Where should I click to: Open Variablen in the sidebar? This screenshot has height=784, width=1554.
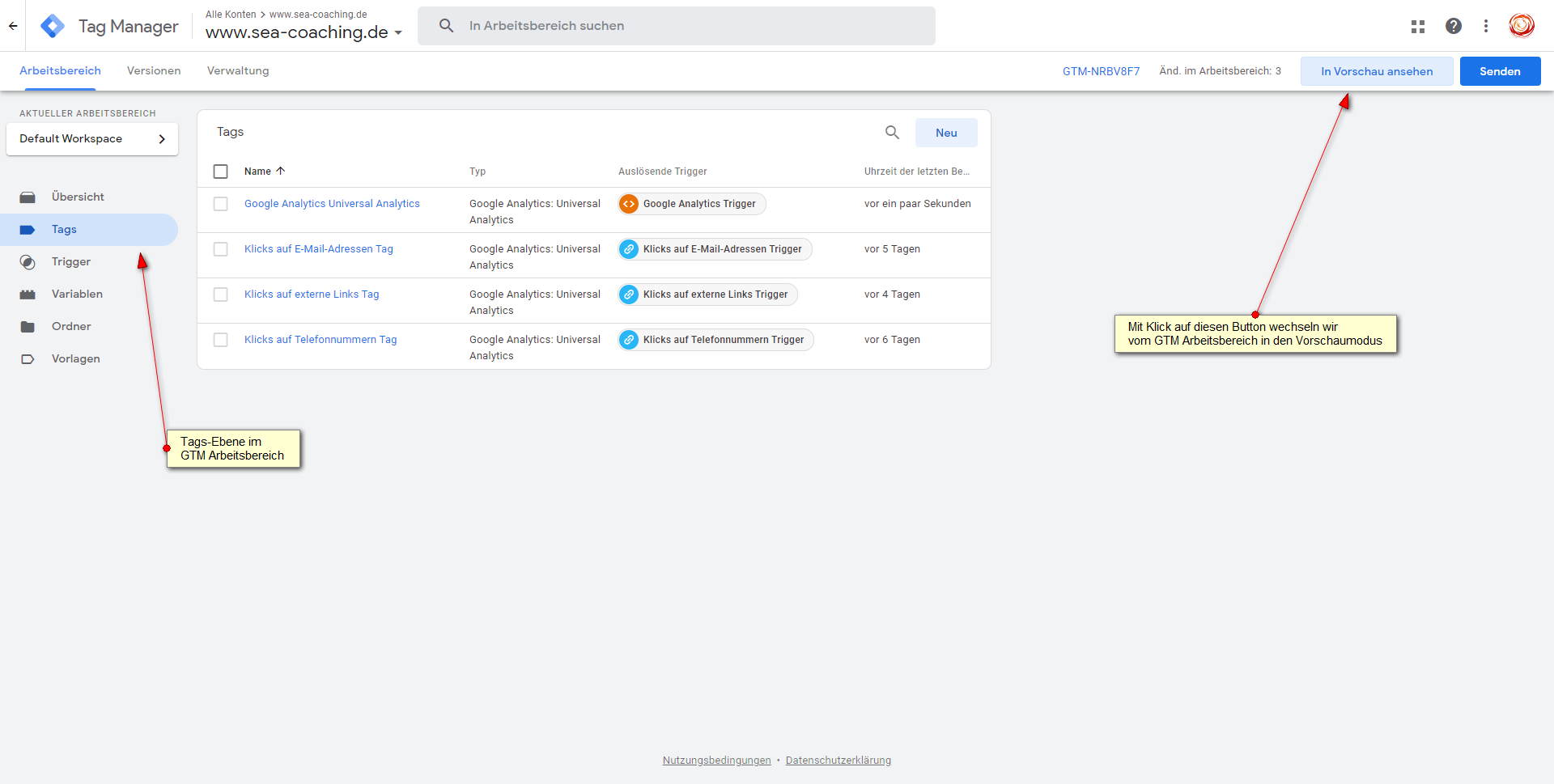77,295
